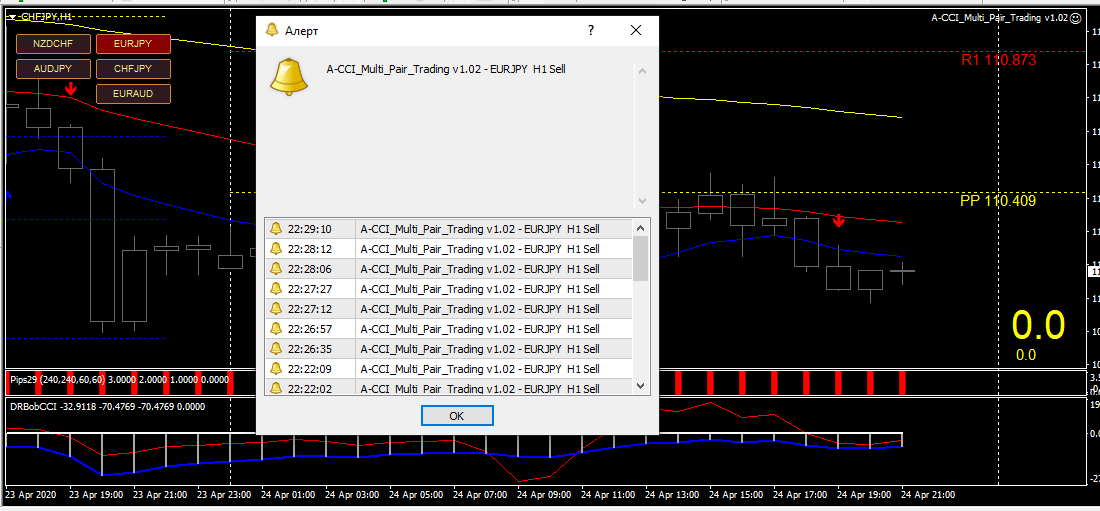Image resolution: width=1100 pixels, height=511 pixels.
Task: Click bell icon of 22:28:12 row
Action: point(276,248)
